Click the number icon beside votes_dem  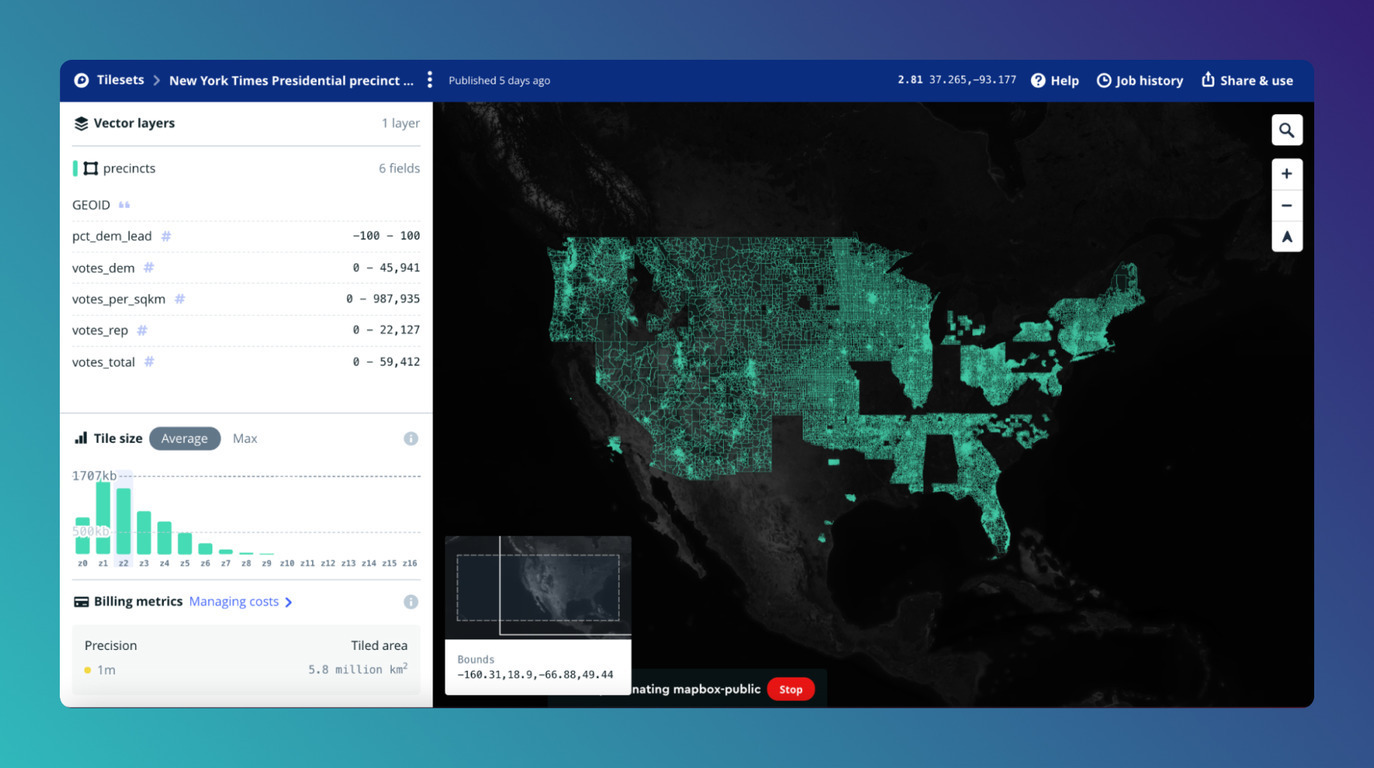(x=148, y=267)
